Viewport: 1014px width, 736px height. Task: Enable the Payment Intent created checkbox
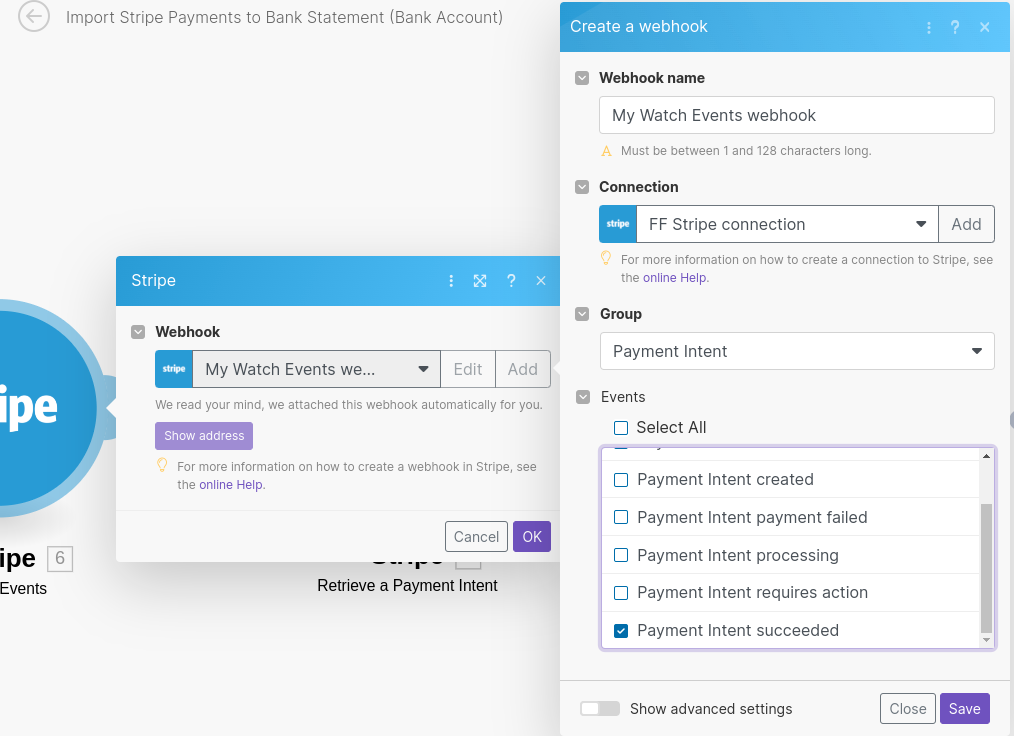coord(621,480)
